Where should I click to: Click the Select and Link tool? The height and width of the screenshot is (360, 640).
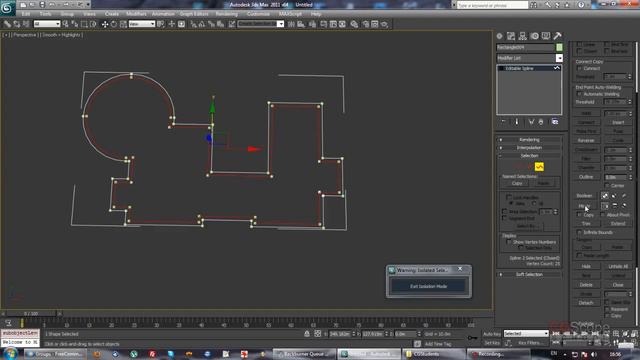[x=7, y=24]
